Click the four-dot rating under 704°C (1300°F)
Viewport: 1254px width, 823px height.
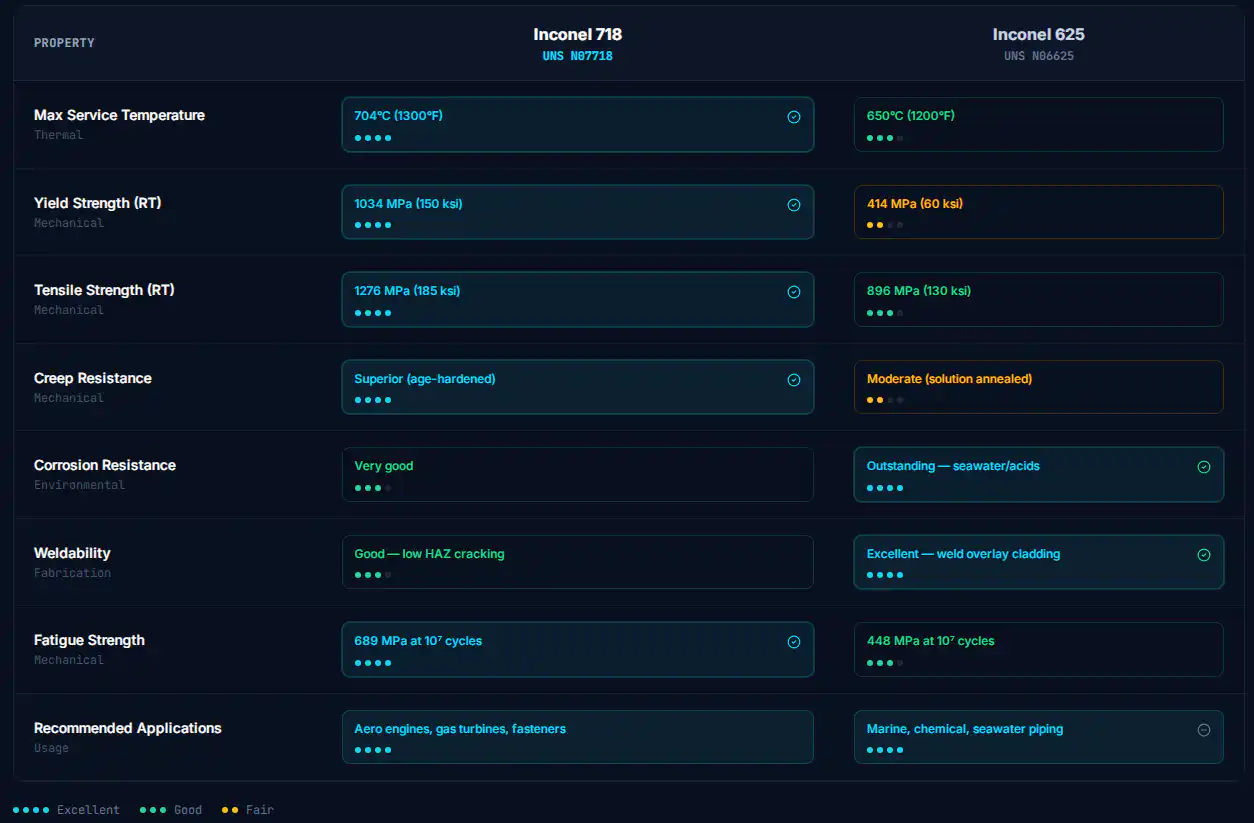(373, 138)
